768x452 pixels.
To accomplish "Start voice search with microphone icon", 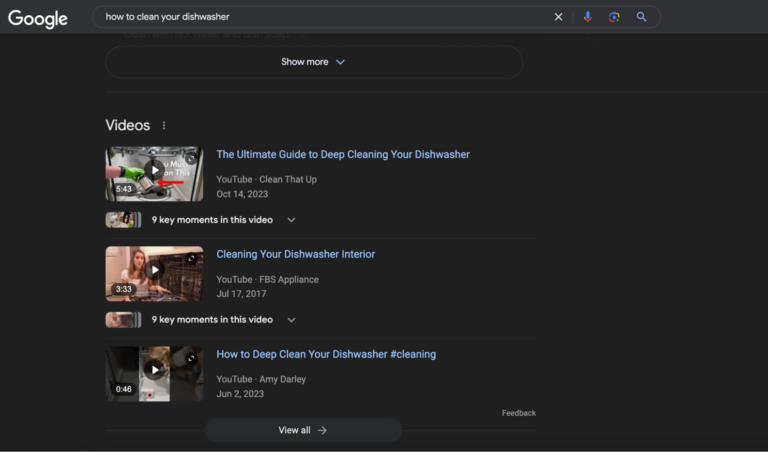I will (x=588, y=17).
